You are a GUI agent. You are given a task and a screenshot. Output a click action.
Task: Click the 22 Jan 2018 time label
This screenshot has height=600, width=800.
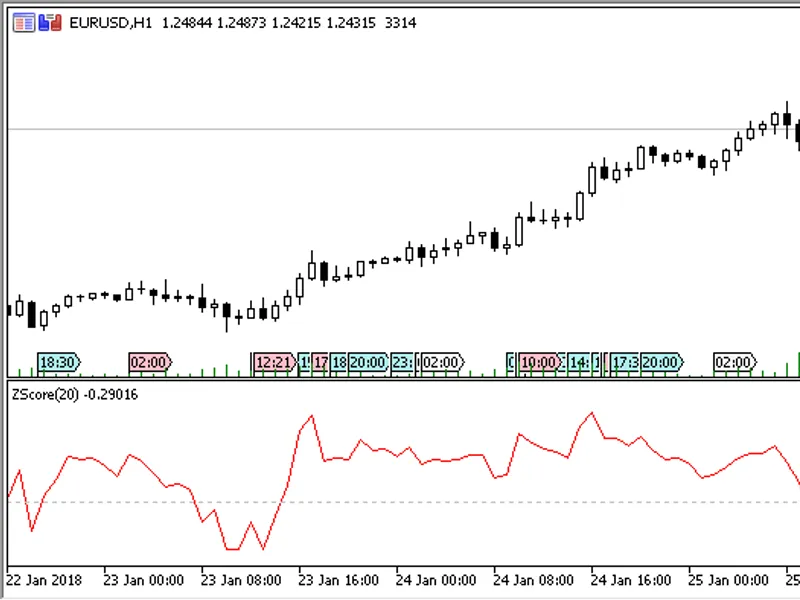point(43,581)
